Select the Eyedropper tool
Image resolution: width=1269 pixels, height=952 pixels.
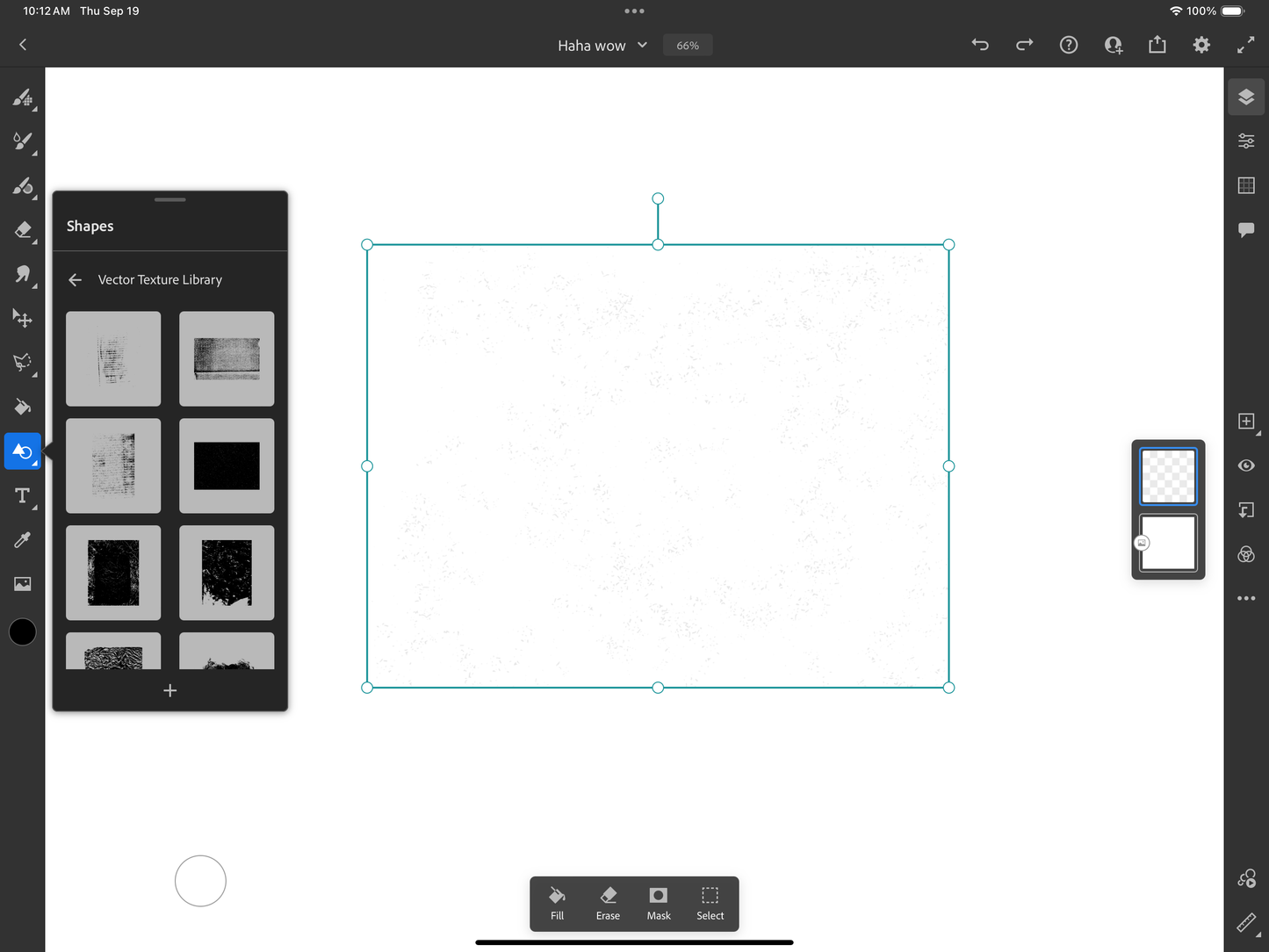[23, 540]
